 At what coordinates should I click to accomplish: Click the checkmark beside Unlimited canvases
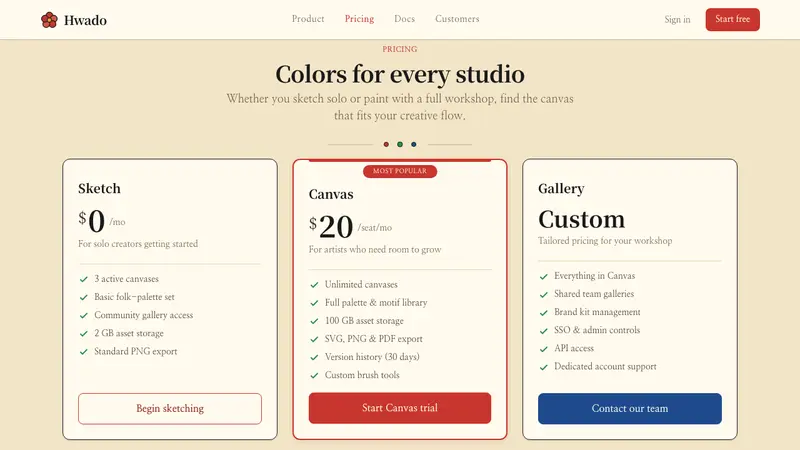314,285
